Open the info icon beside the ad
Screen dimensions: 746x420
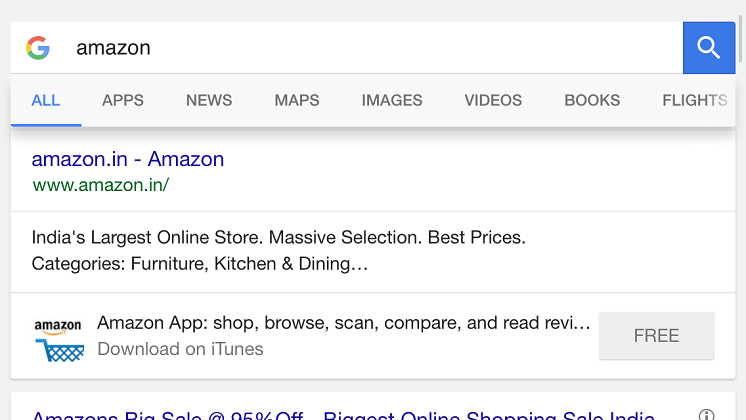[707, 414]
